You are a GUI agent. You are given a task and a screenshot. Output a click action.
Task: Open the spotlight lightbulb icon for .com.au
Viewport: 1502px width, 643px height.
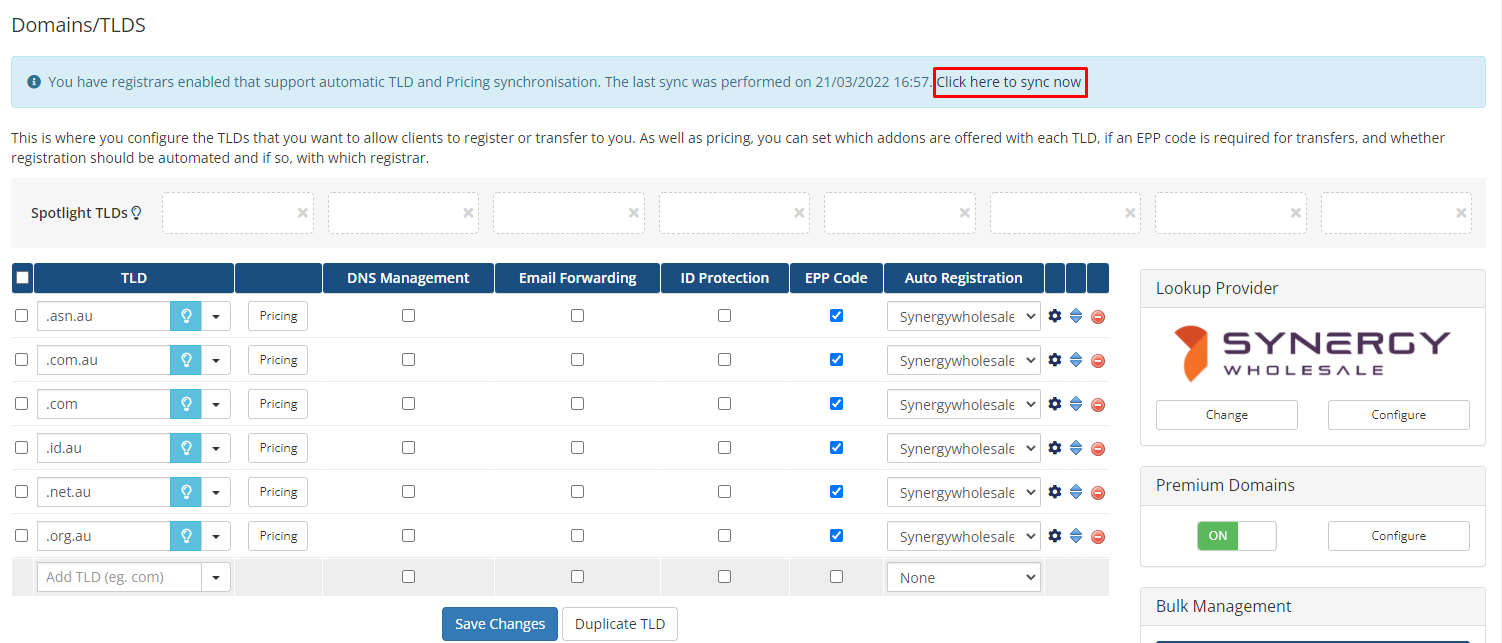tap(186, 359)
